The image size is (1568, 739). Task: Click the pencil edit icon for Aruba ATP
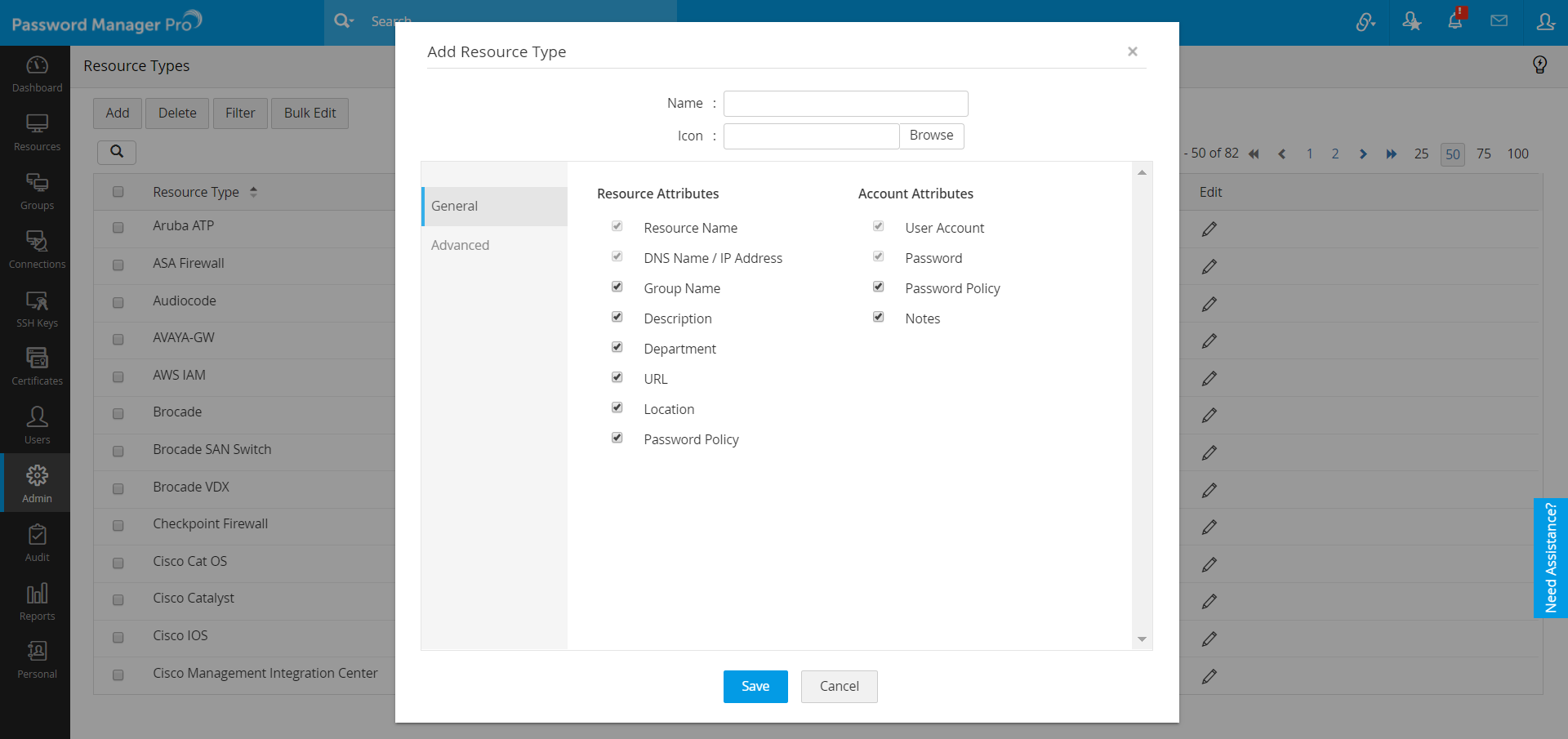click(1209, 229)
